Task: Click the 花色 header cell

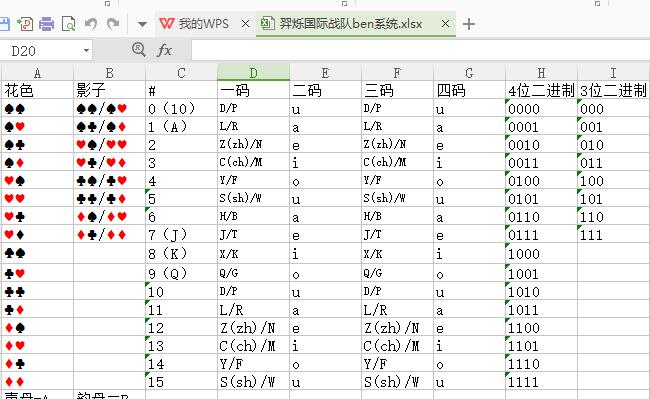Action: click(x=37, y=90)
